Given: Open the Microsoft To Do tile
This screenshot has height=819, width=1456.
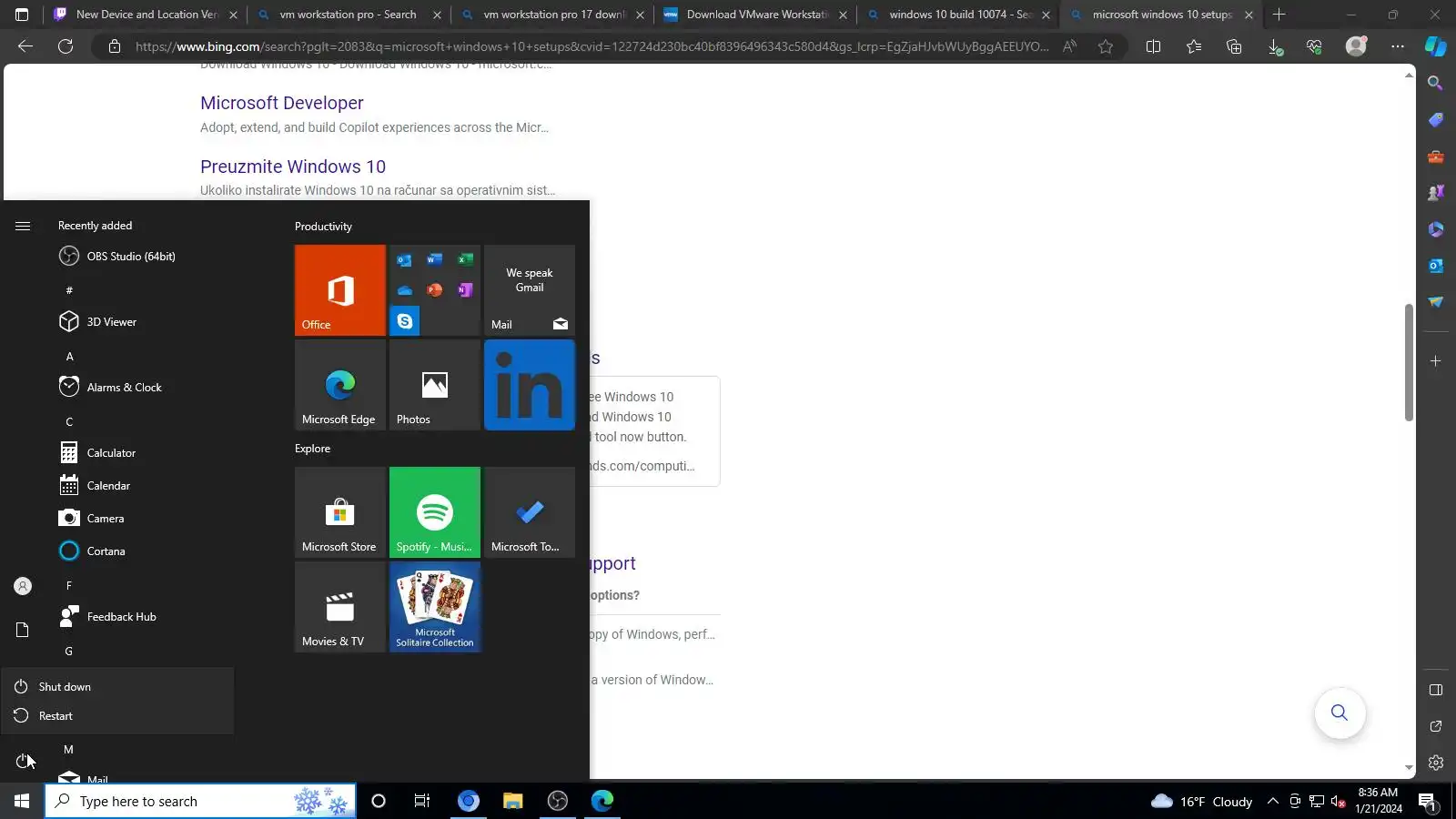Looking at the screenshot, I should coord(529,512).
